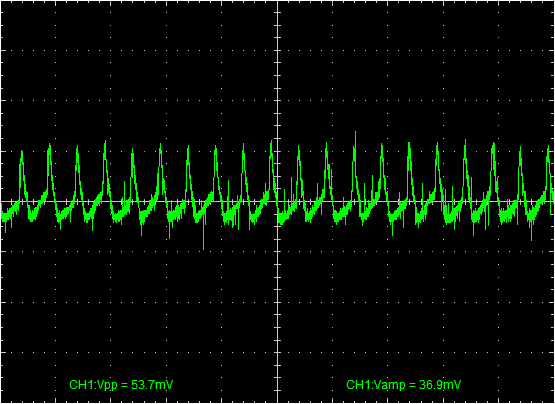Select the tallest positive spike on the waveform
The width and height of the screenshot is (555, 404).
355,132
